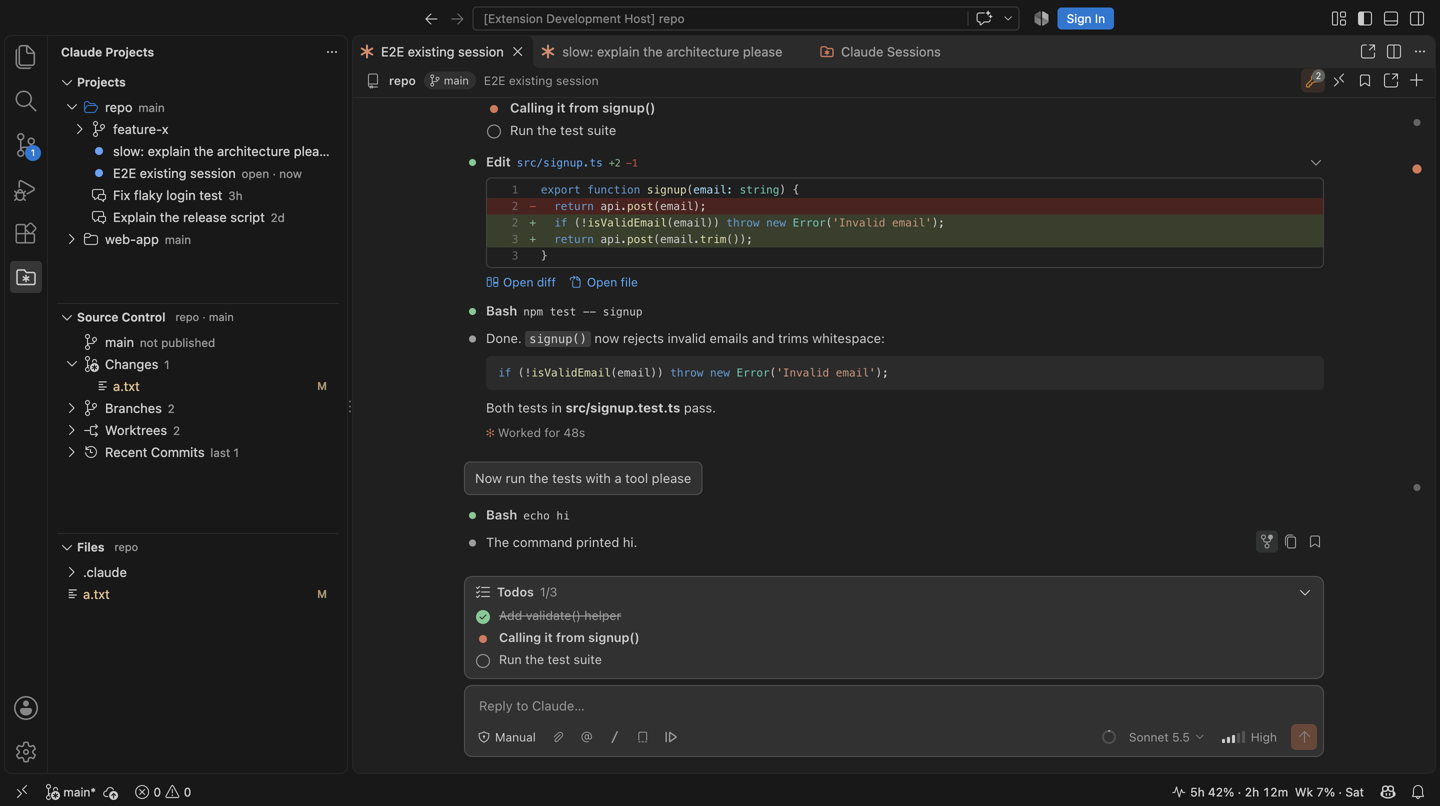
Task: Expand the feature-x branch item
Action: pos(80,130)
